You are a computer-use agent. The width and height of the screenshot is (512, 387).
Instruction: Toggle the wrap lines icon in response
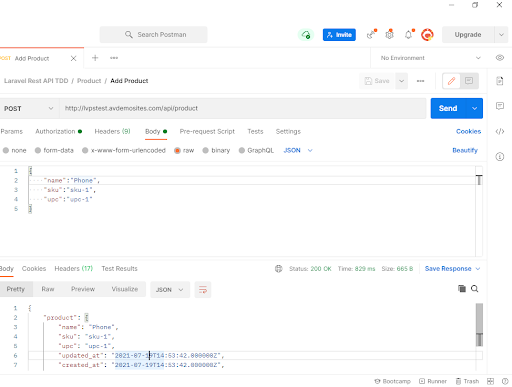[x=203, y=289]
